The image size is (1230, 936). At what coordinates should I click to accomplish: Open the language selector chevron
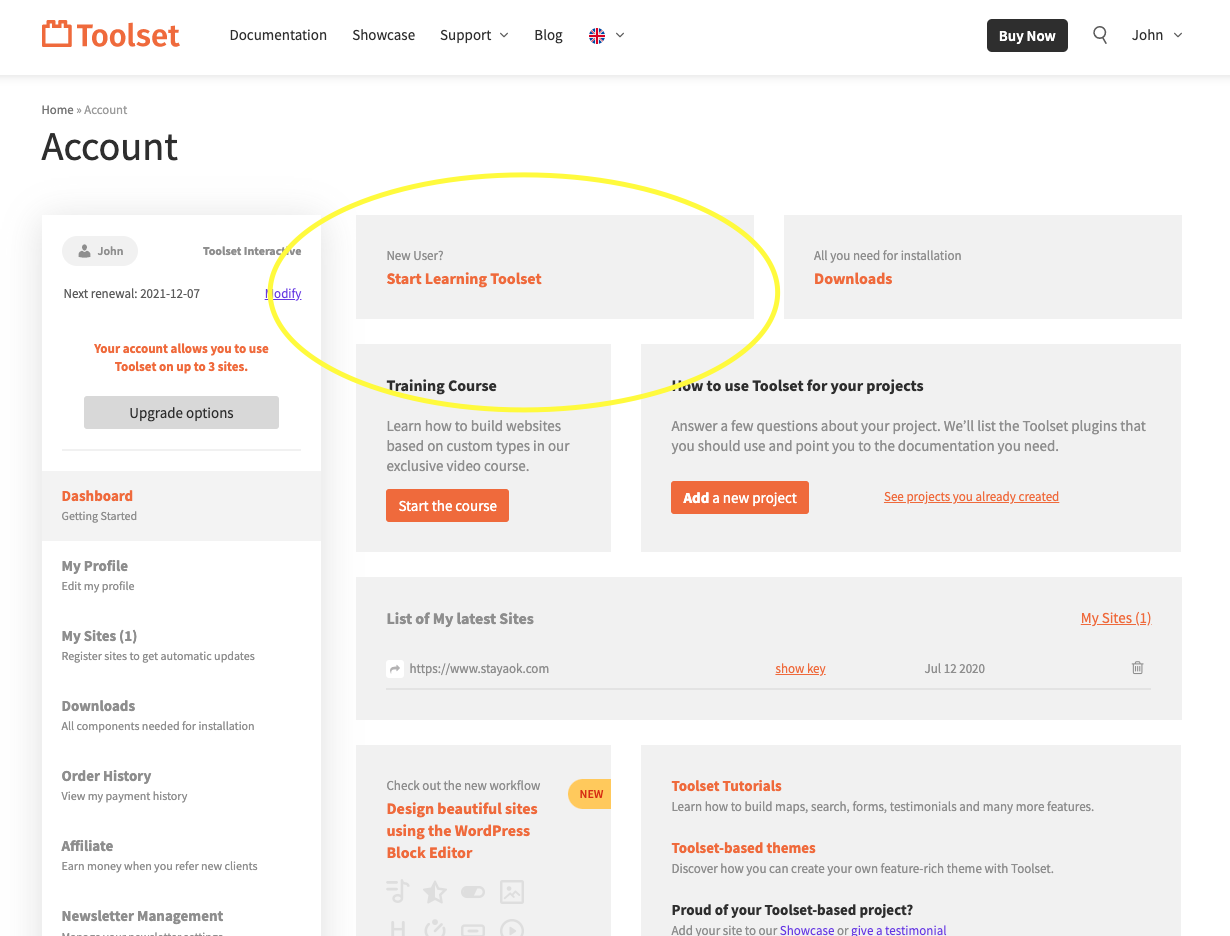620,35
